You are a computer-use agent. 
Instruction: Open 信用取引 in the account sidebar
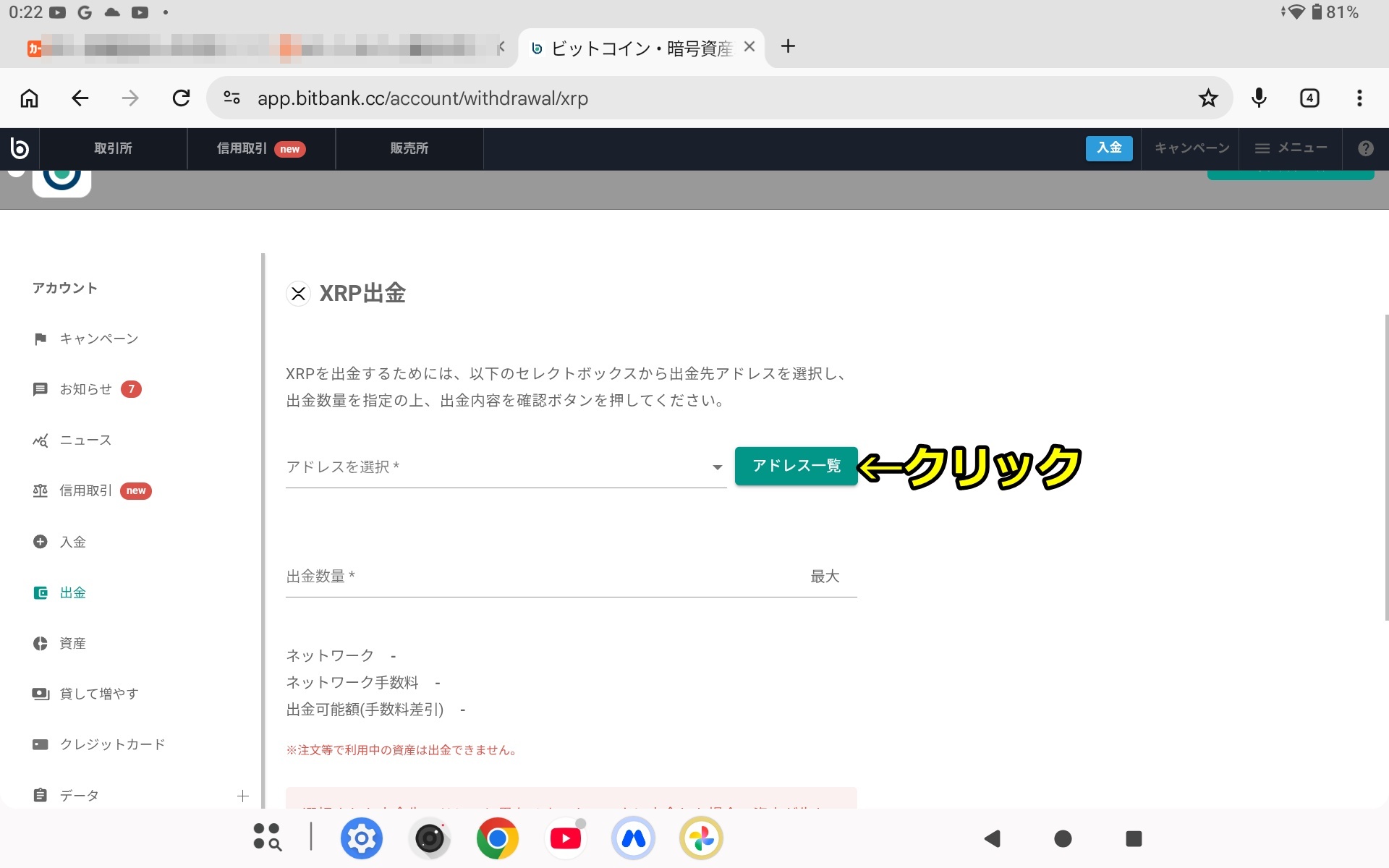[x=91, y=490]
